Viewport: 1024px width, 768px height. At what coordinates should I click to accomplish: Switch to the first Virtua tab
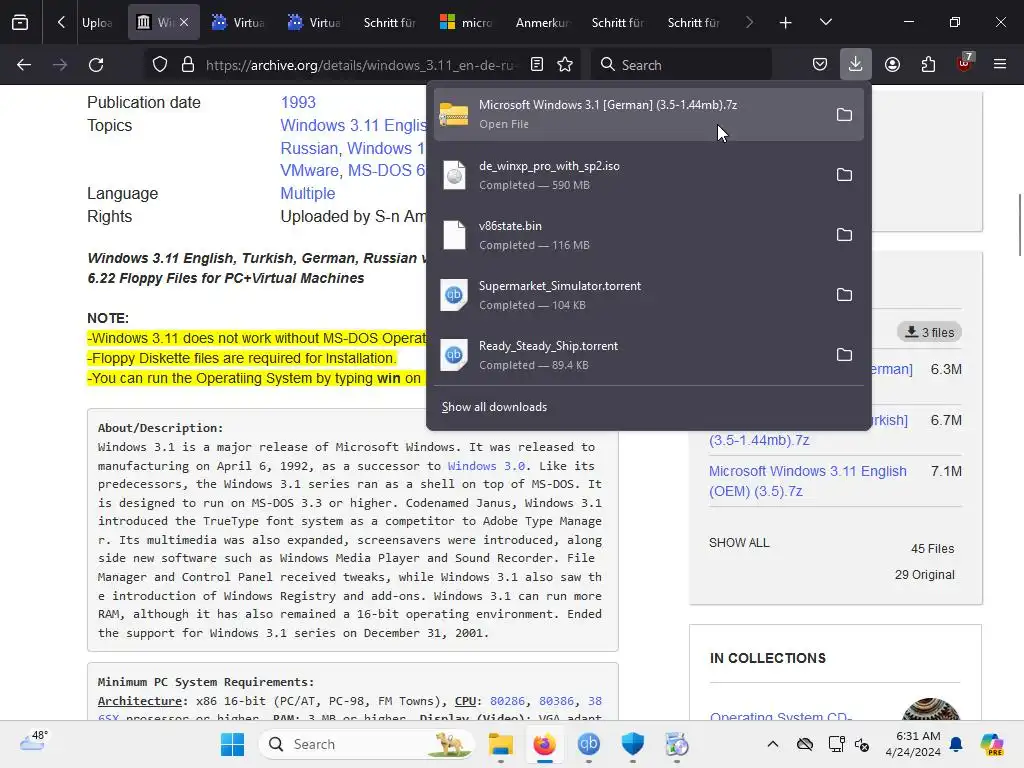point(238,23)
